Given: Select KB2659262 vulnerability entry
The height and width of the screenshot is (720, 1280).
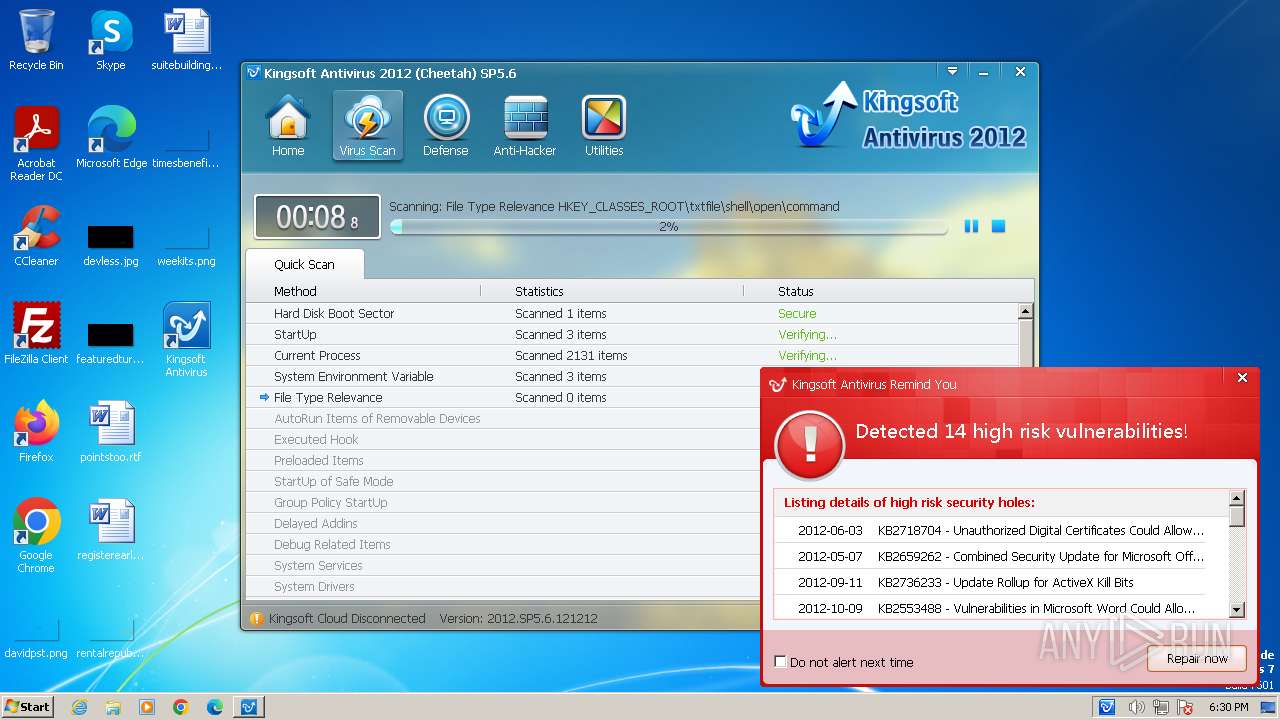Looking at the screenshot, I should tap(1001, 556).
